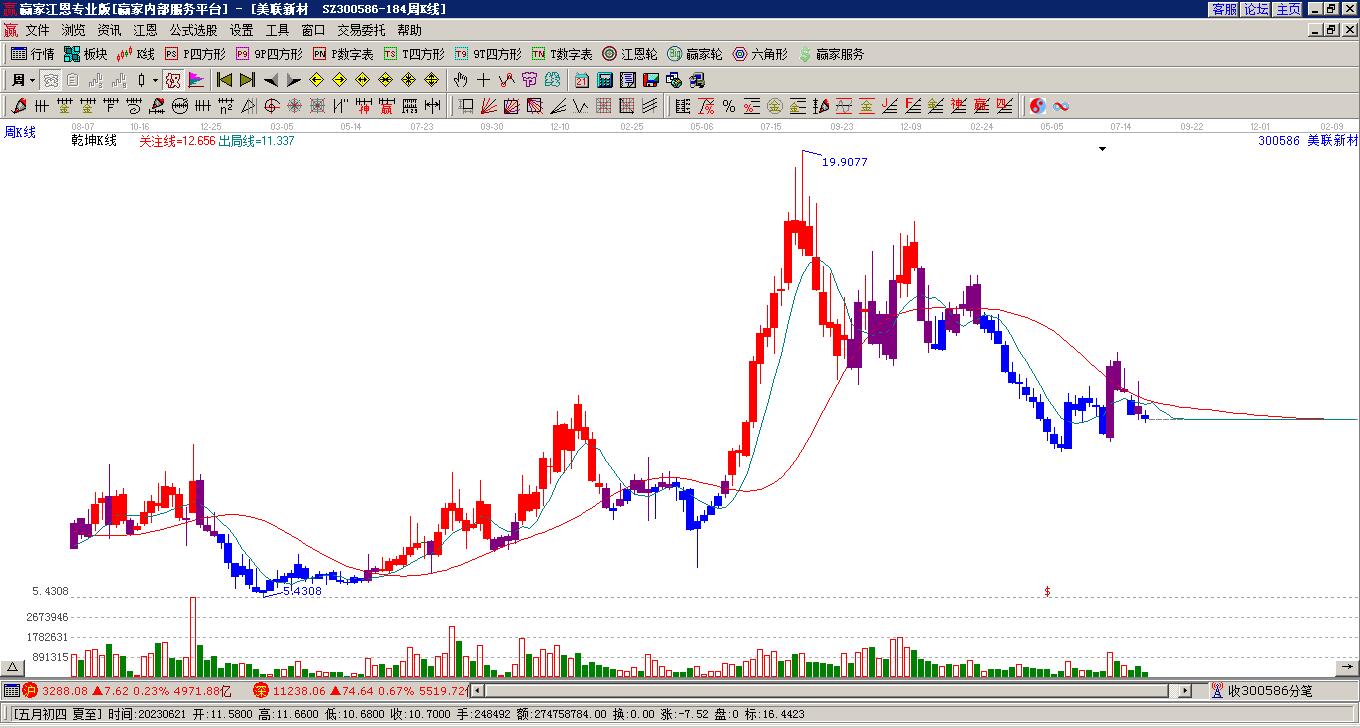The width and height of the screenshot is (1360, 728).
Task: Click the 客服 link in title bar
Action: click(x=1225, y=9)
